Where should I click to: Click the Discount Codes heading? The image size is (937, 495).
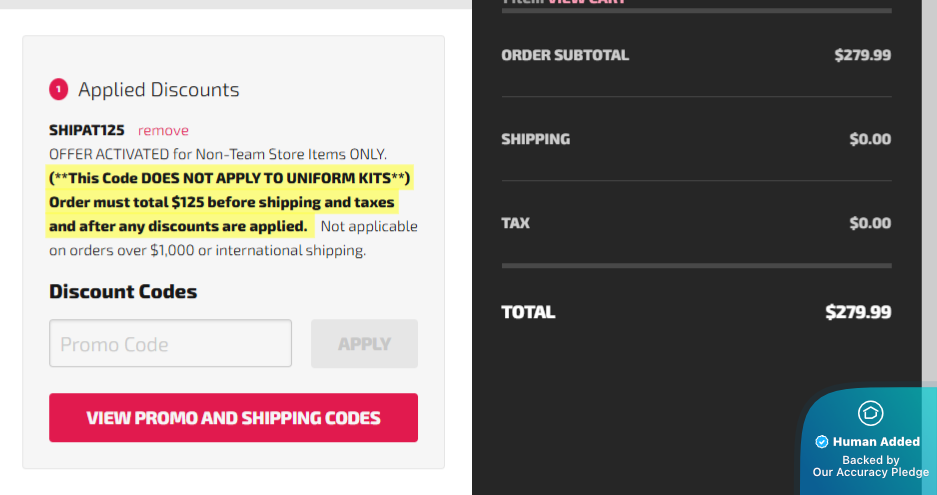(123, 292)
